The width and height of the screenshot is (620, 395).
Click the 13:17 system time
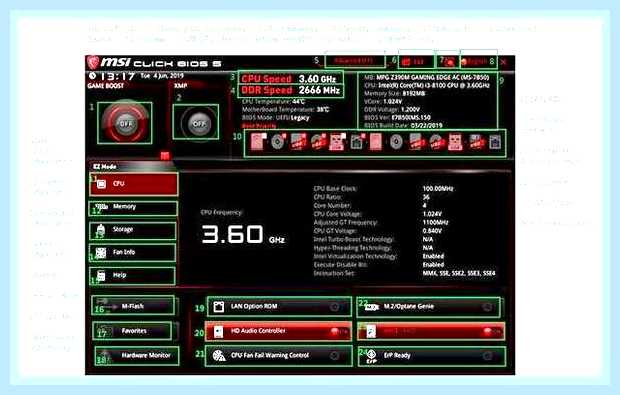tap(117, 76)
